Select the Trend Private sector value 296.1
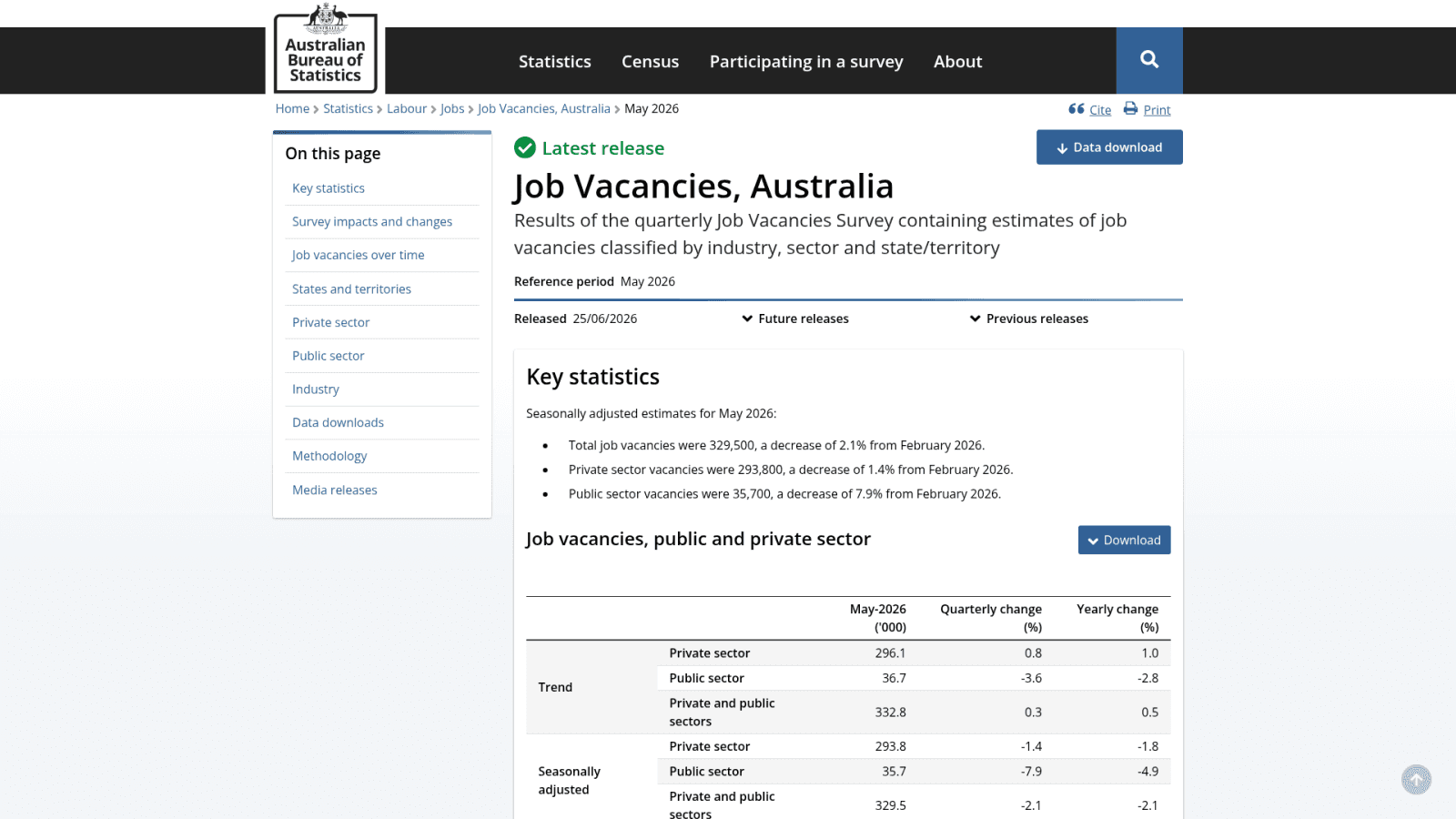The image size is (1456, 819). point(890,653)
